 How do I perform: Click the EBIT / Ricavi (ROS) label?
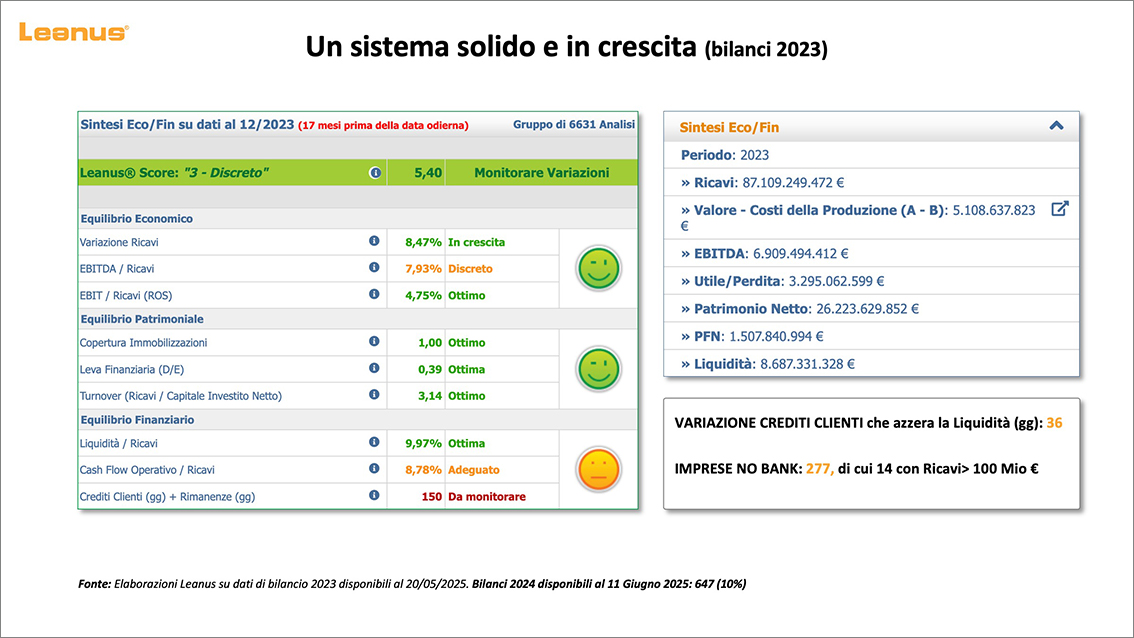coord(126,296)
